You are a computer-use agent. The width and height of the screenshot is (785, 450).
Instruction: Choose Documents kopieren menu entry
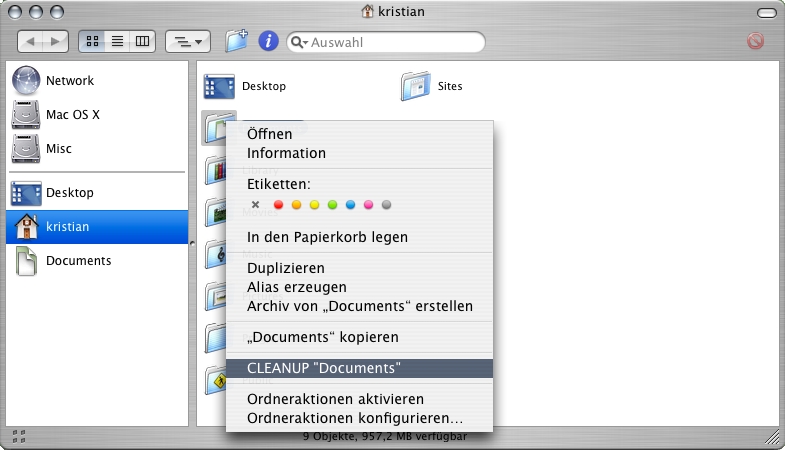[x=359, y=337]
